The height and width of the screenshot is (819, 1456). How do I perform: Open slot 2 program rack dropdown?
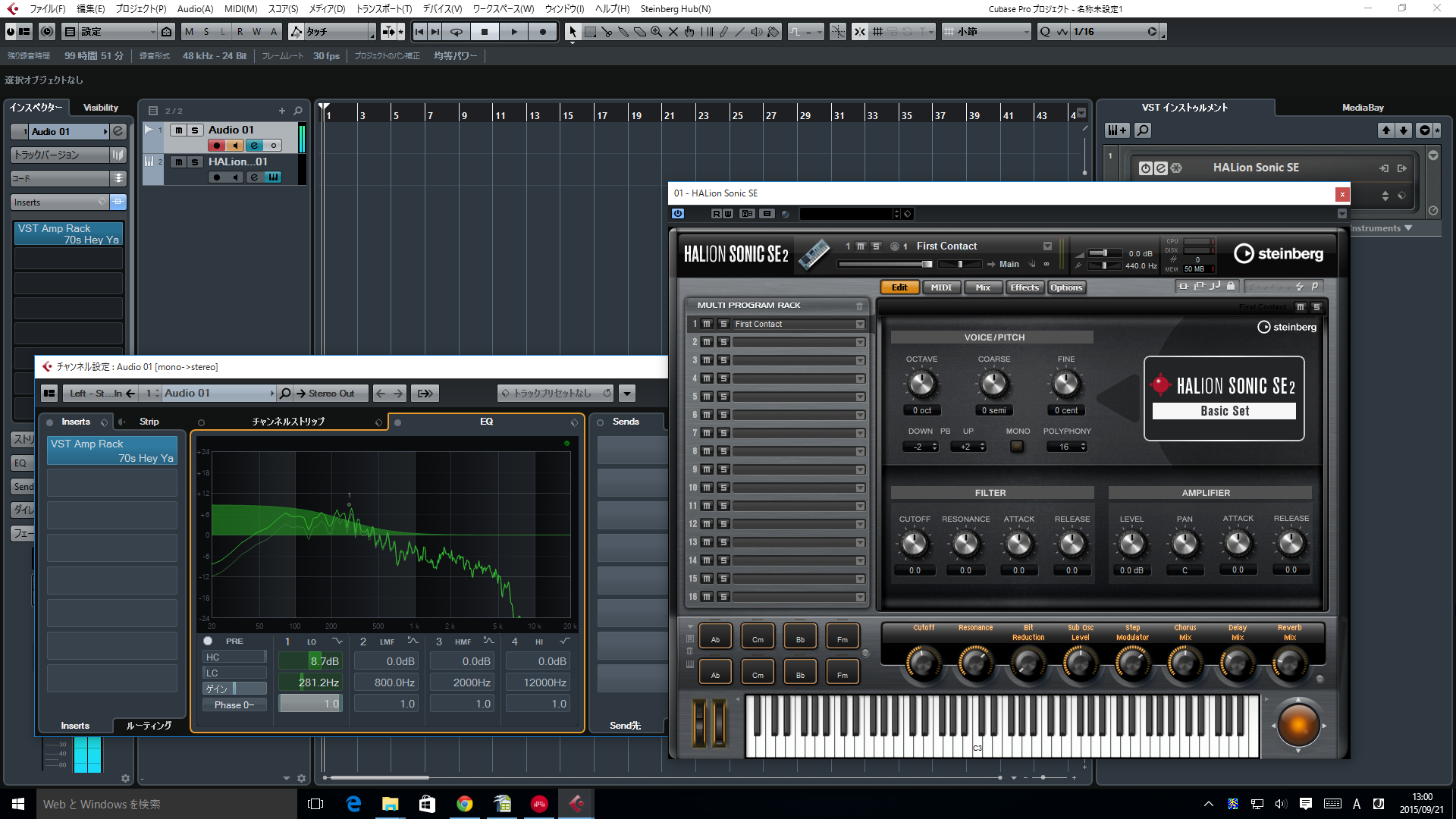[860, 343]
